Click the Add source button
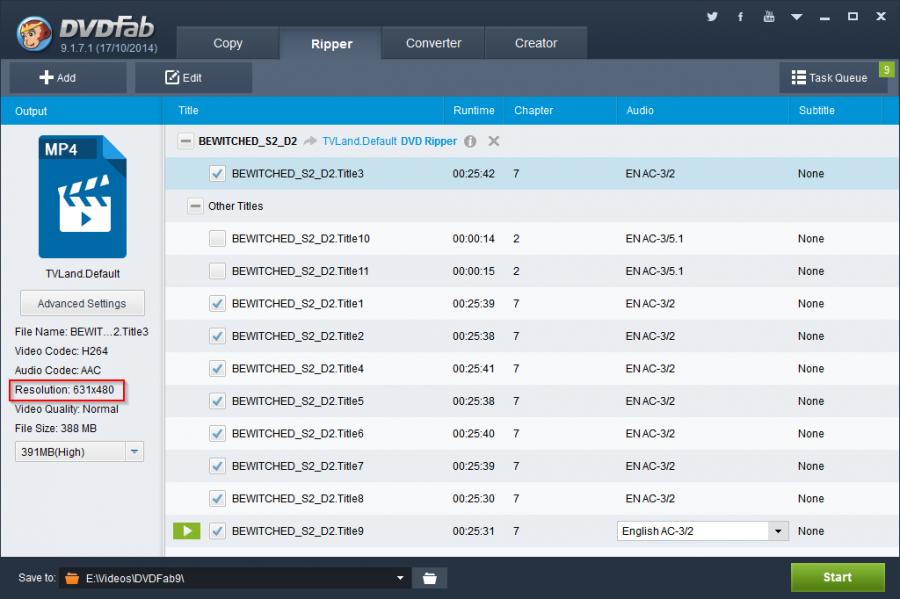The width and height of the screenshot is (900, 599). tap(68, 77)
